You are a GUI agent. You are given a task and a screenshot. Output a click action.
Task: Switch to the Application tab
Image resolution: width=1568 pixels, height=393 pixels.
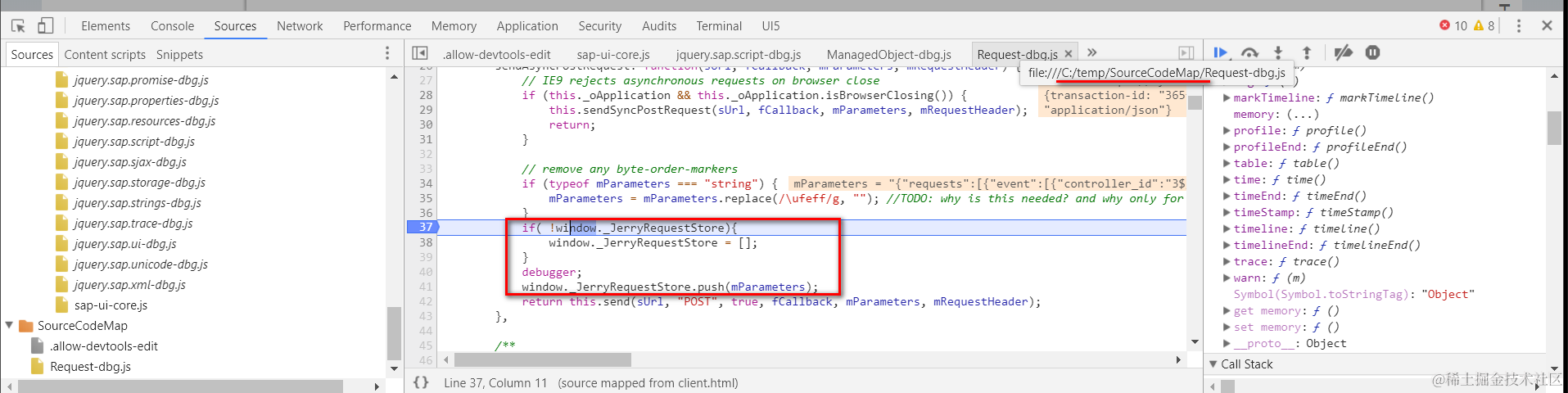point(527,26)
